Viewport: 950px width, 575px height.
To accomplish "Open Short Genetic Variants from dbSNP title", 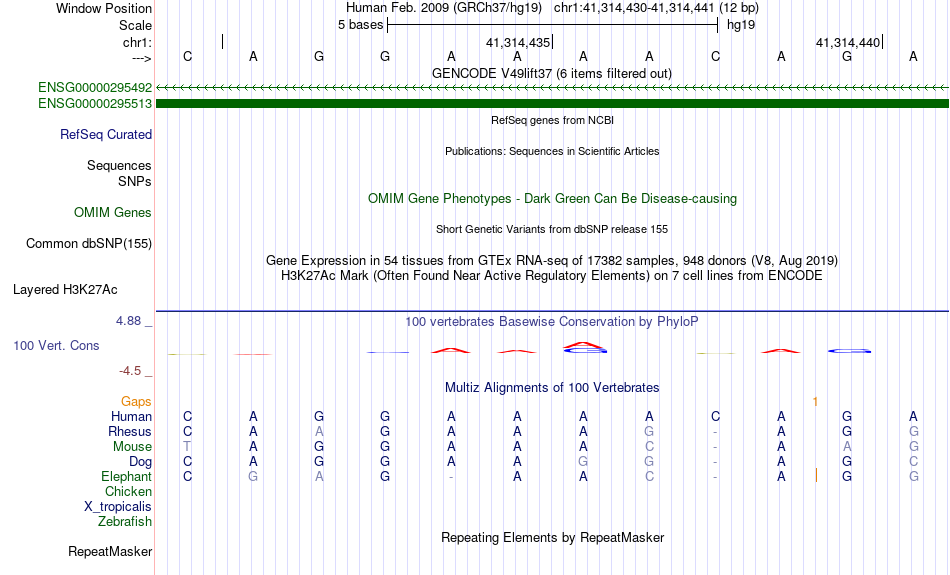I will [x=552, y=230].
